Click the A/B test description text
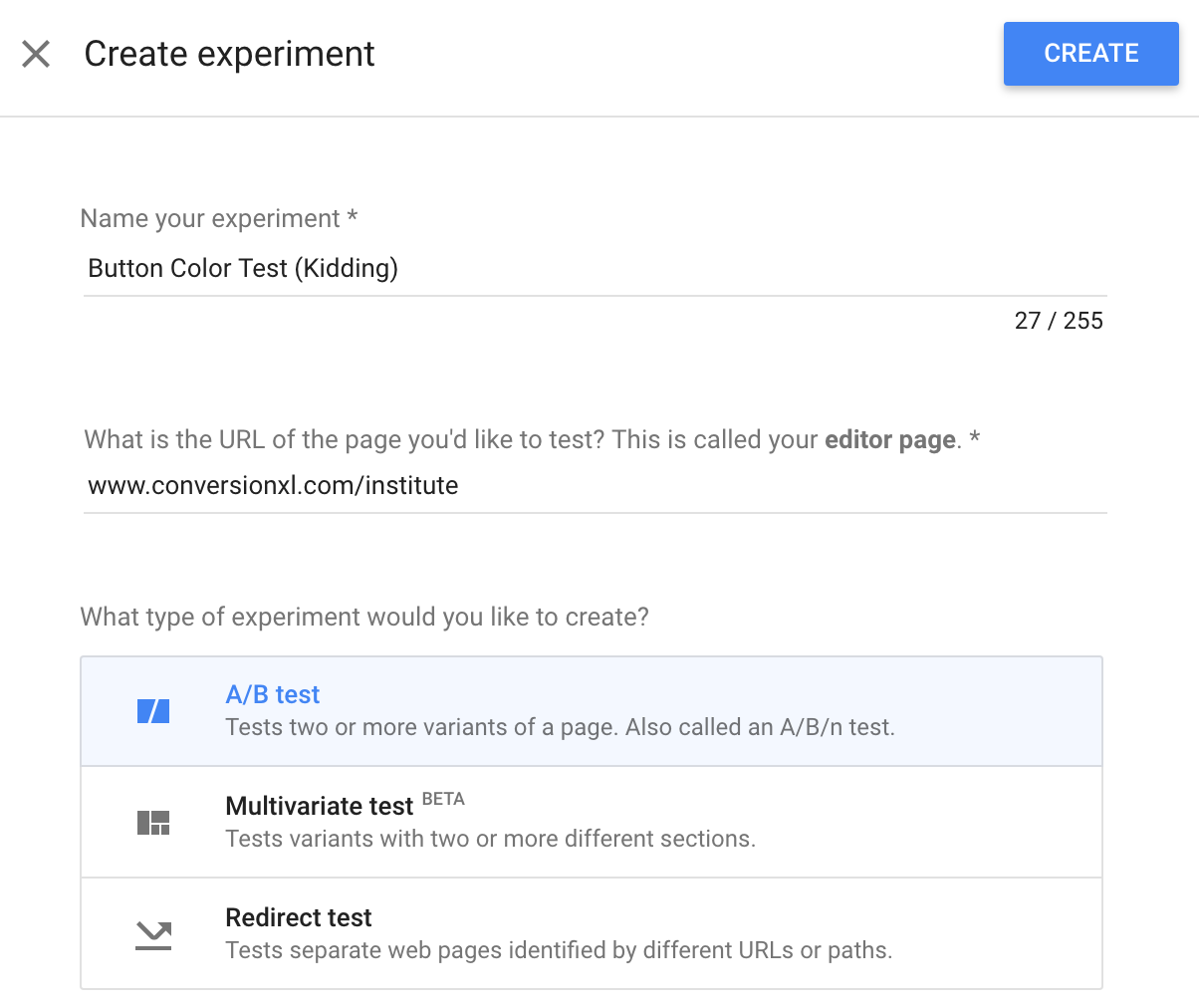 (x=560, y=728)
